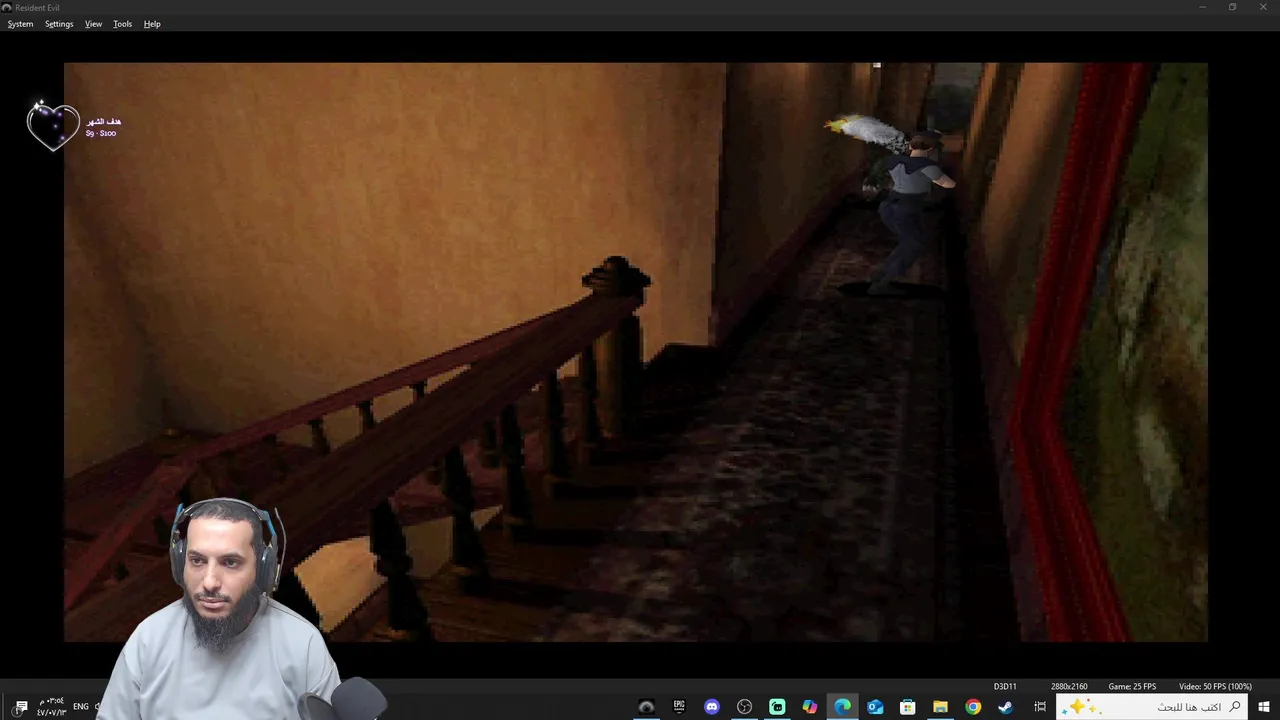Open the Help menu
This screenshot has width=1280, height=720.
(152, 24)
